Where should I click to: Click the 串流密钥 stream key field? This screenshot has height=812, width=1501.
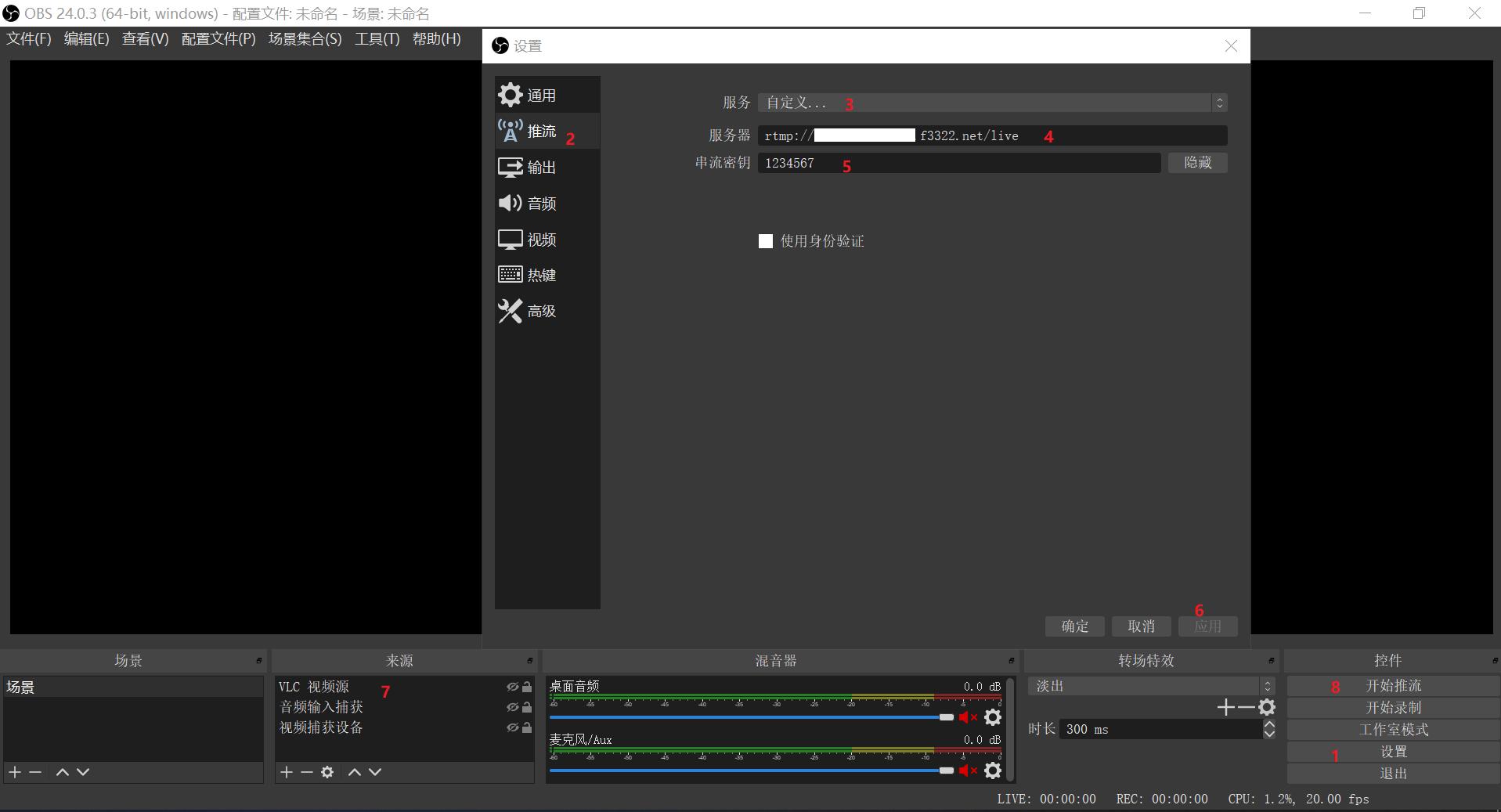pos(958,163)
